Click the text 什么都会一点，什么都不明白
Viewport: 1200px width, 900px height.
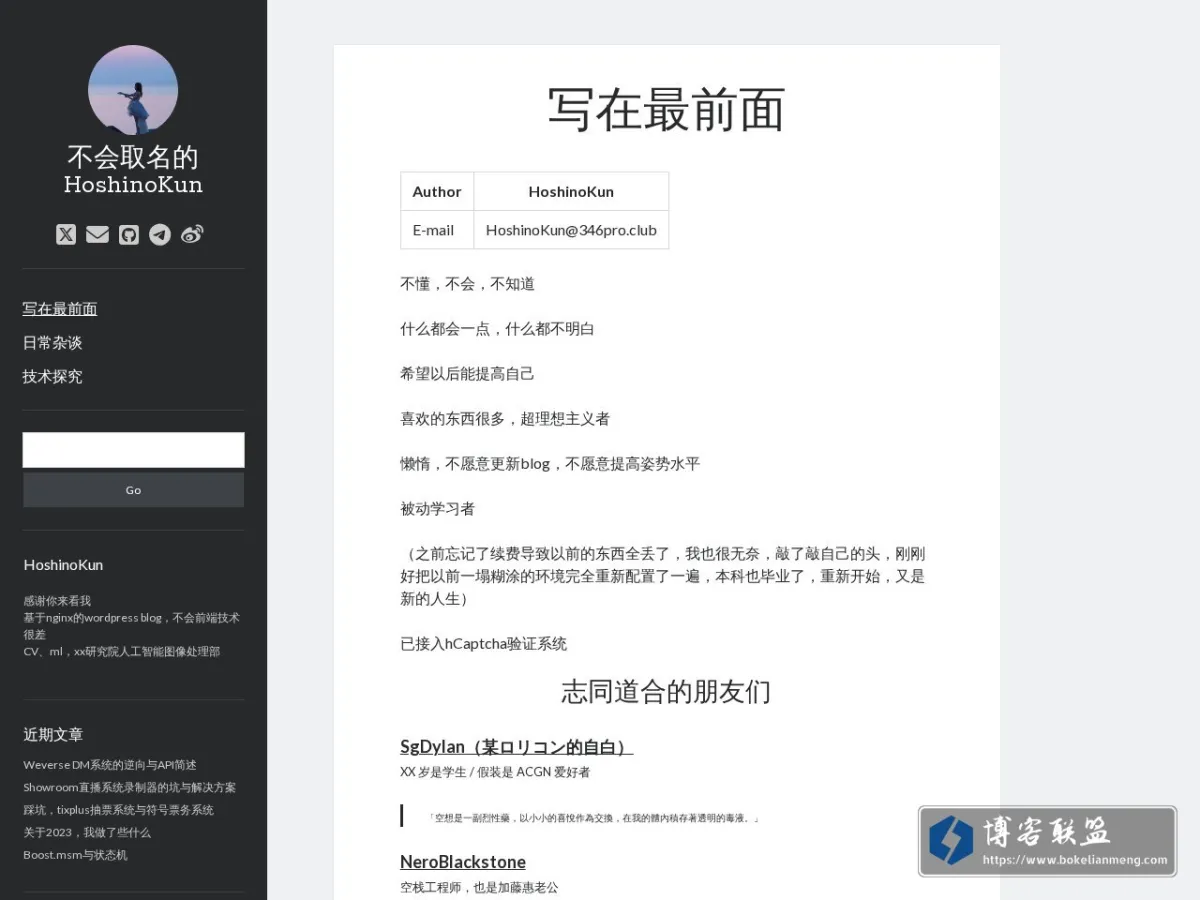pyautogui.click(x=497, y=329)
